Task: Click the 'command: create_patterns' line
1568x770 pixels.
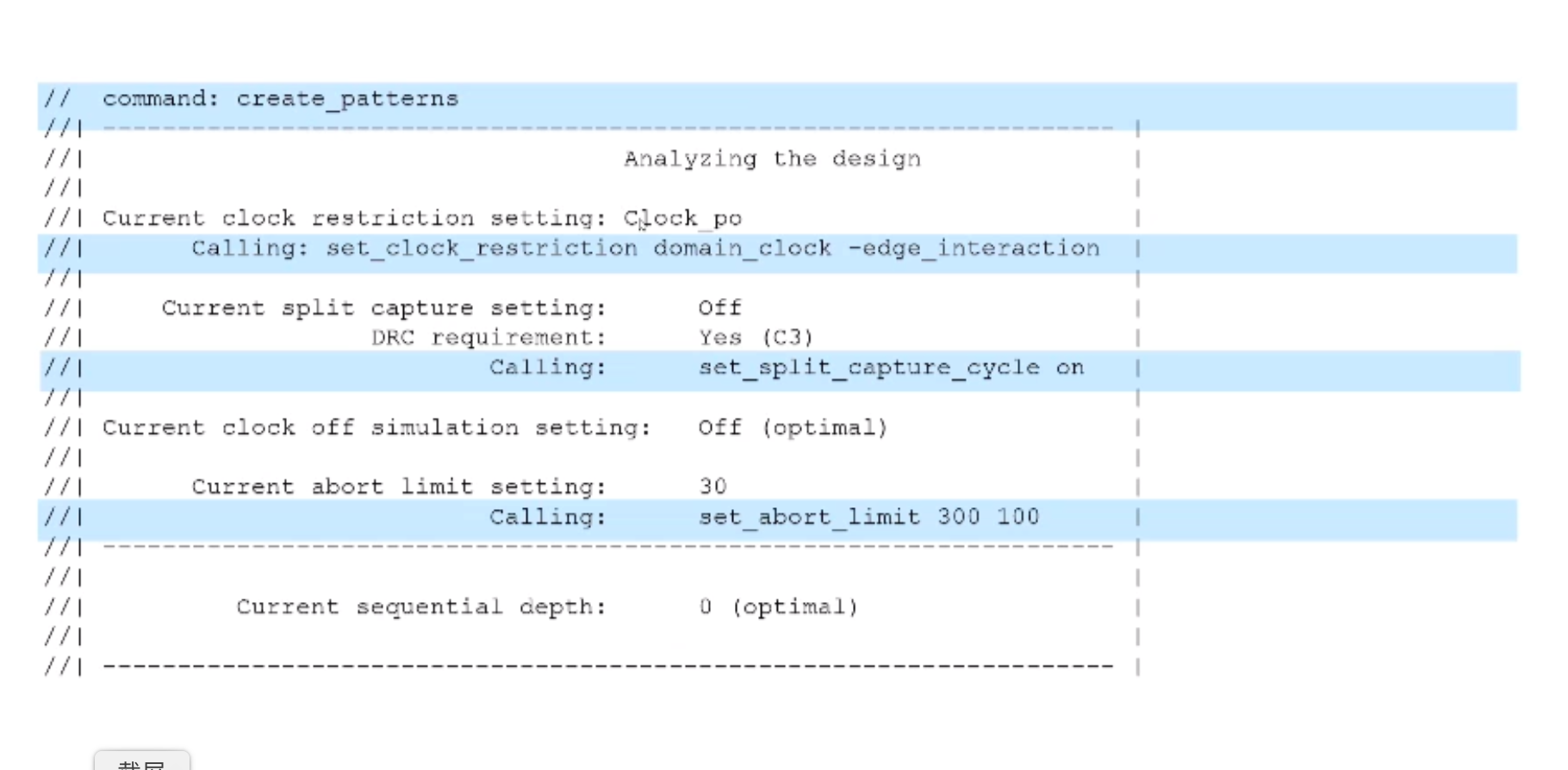Action: point(281,98)
